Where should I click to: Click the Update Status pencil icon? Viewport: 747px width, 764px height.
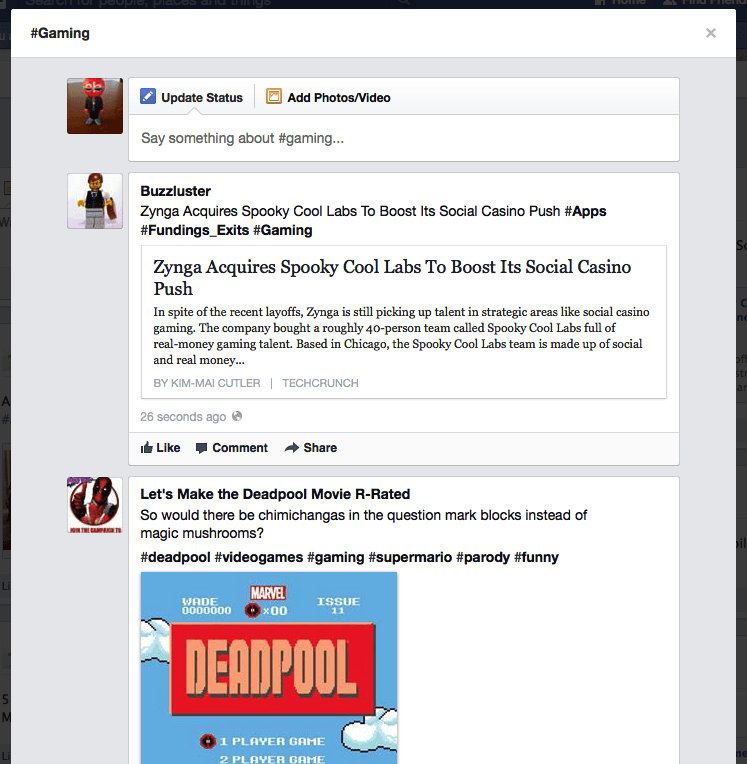(x=148, y=96)
